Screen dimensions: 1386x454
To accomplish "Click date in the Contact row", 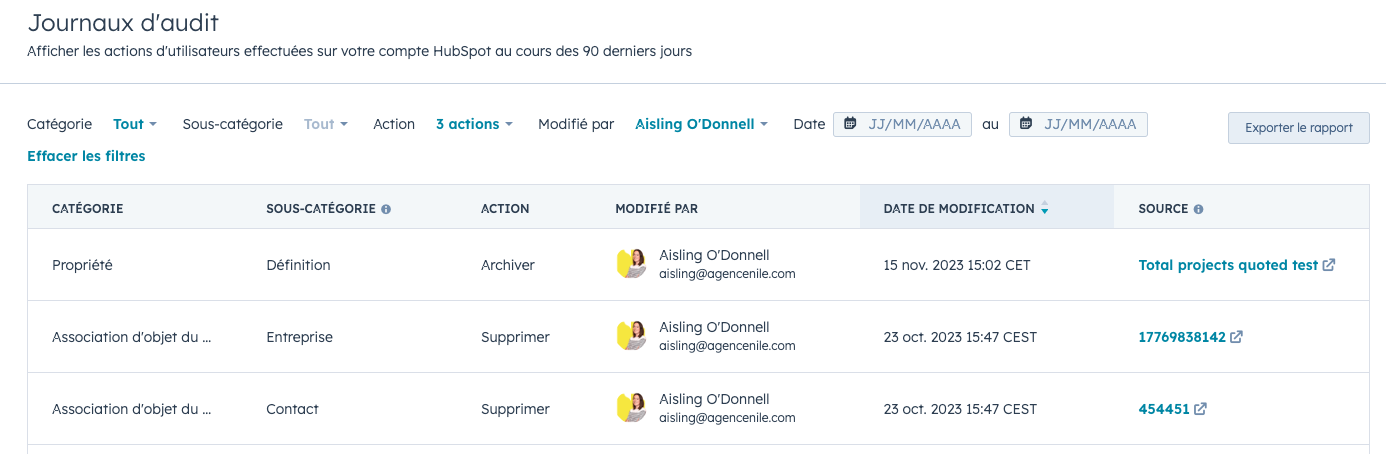I will pyautogui.click(x=960, y=409).
